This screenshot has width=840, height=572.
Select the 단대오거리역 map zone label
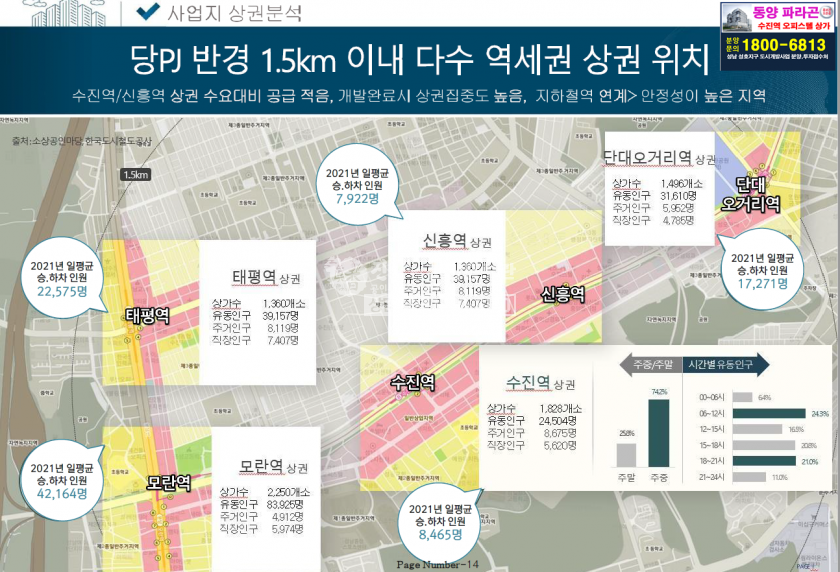point(757,194)
